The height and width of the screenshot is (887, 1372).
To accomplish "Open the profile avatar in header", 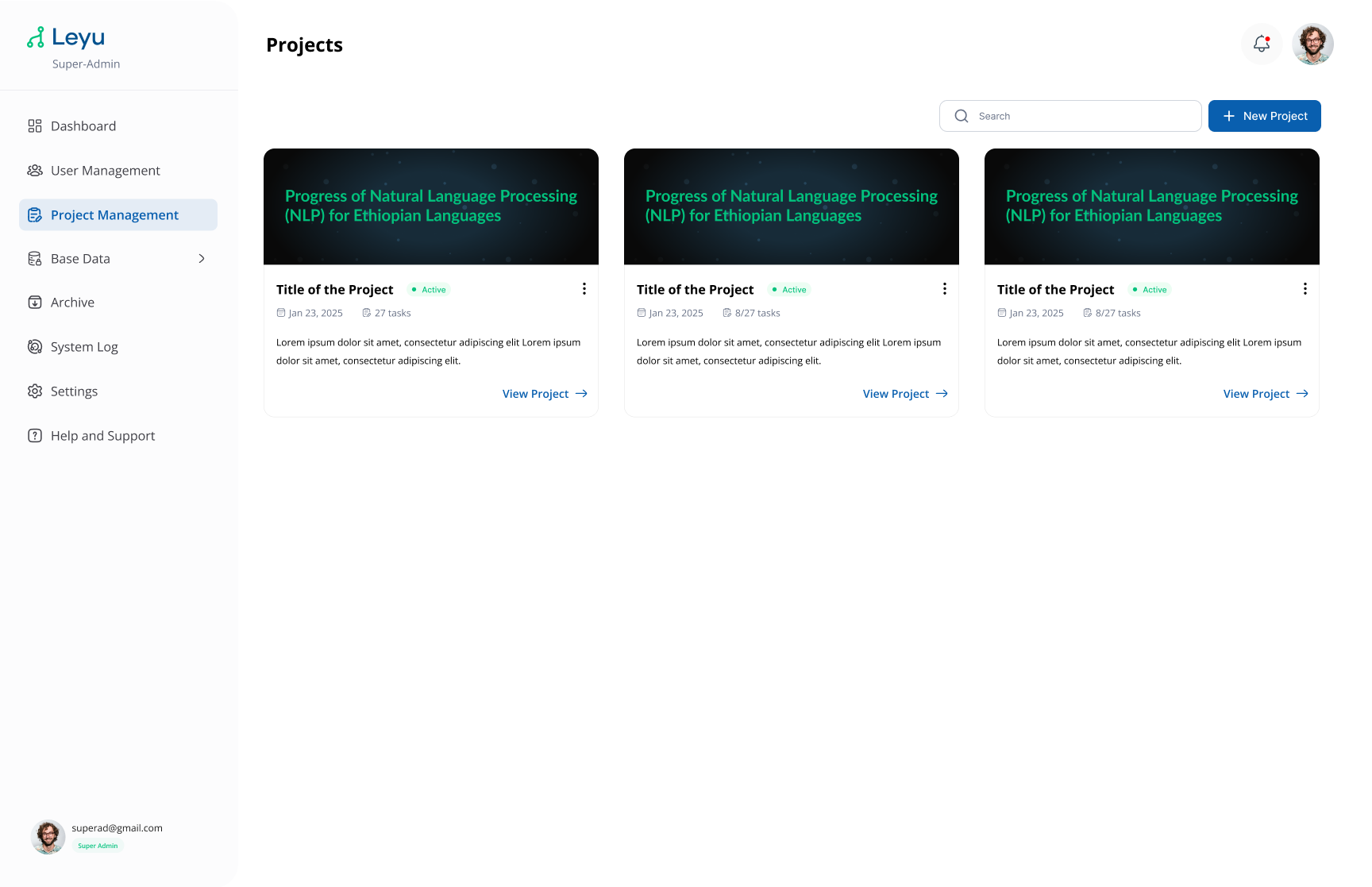I will [x=1312, y=44].
